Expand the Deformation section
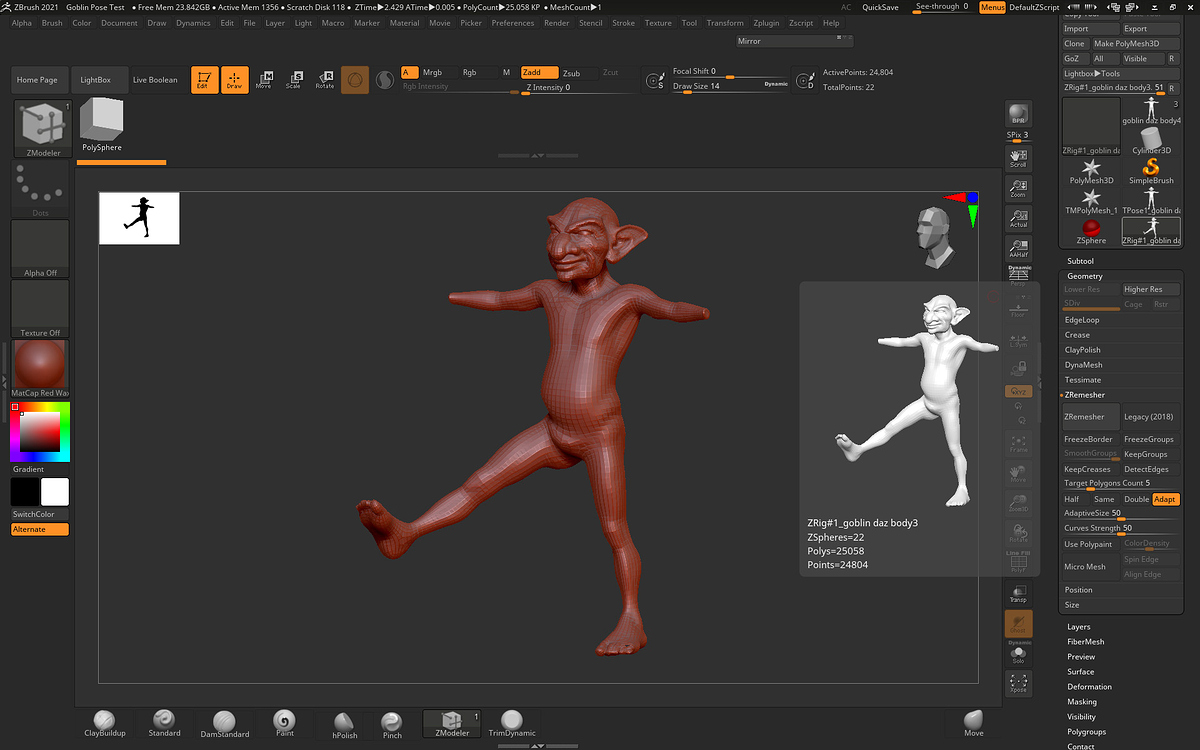The width and height of the screenshot is (1200, 750). [x=1089, y=687]
